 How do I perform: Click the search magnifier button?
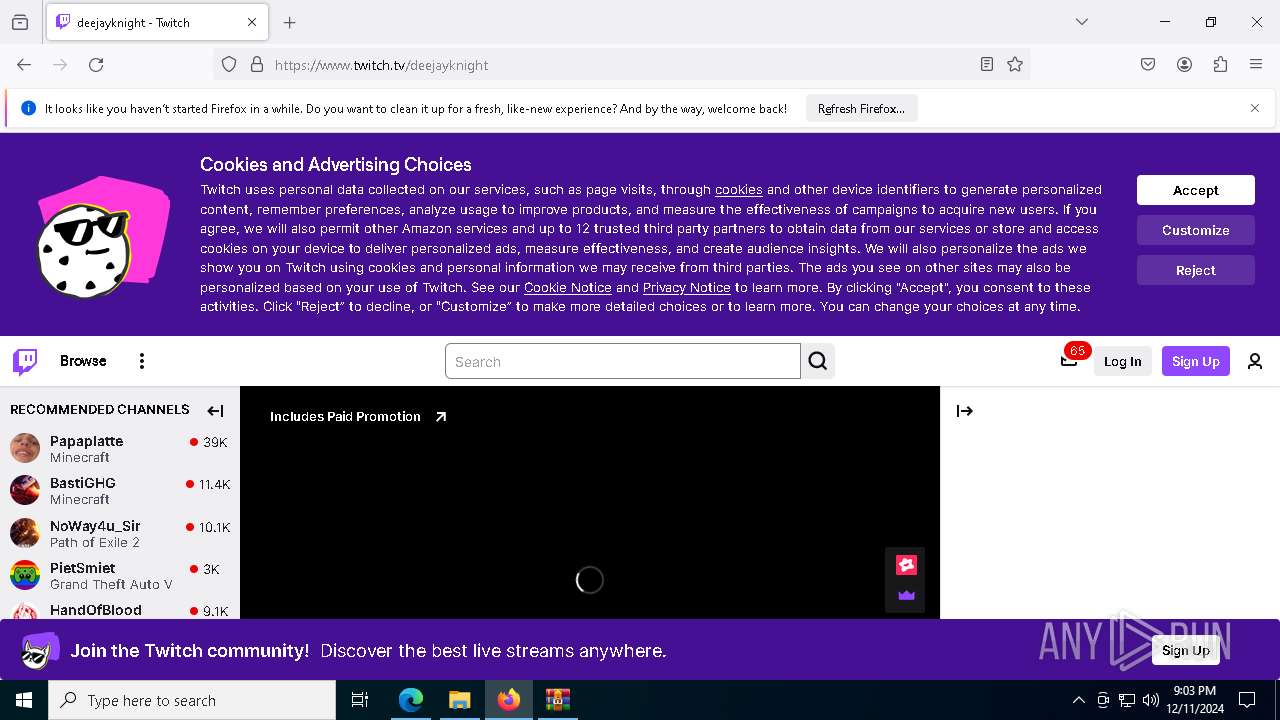pos(818,361)
